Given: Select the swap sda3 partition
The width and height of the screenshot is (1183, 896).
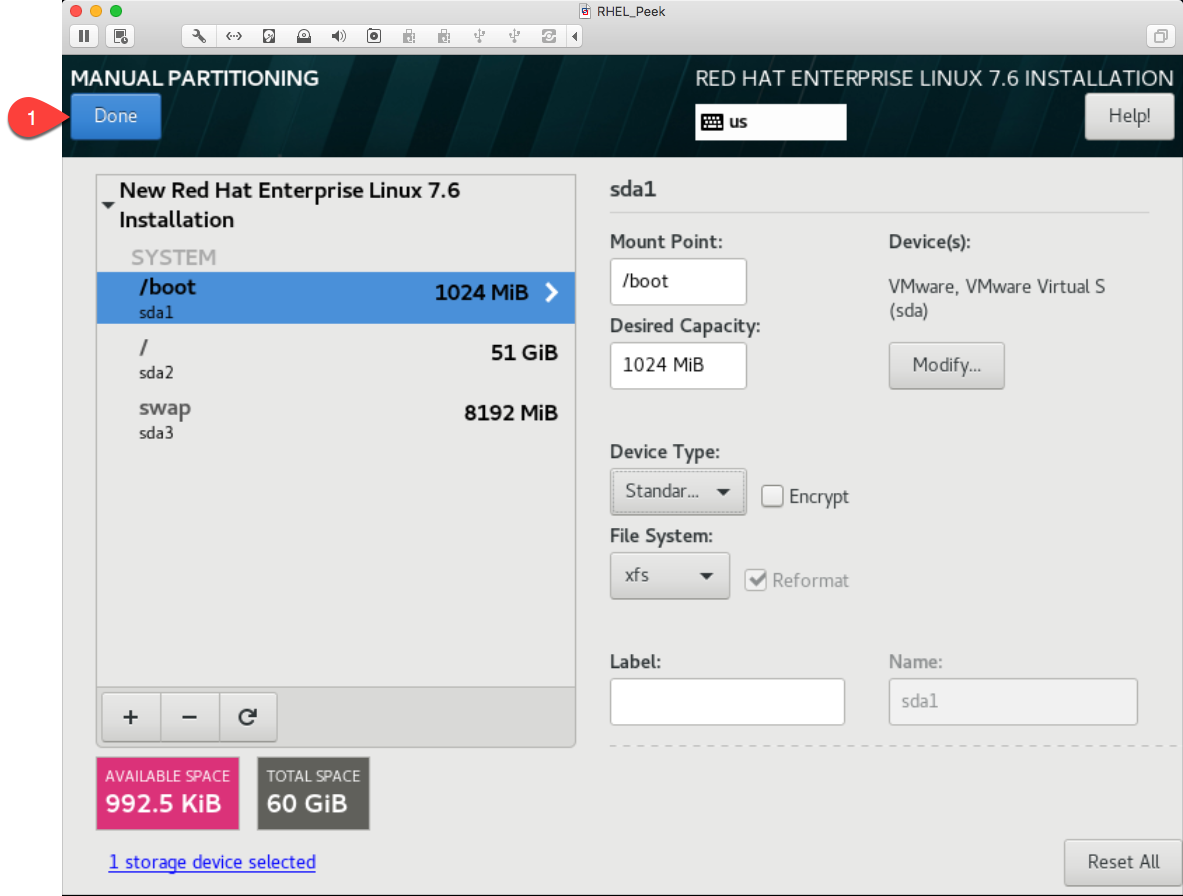Looking at the screenshot, I should click(x=336, y=419).
